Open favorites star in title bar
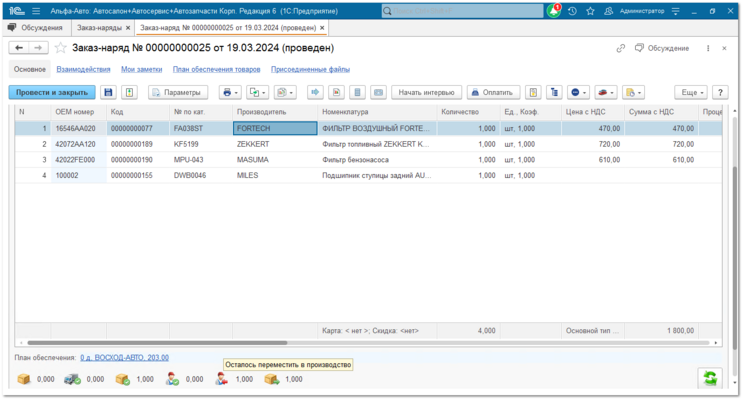This screenshot has width=743, height=400. coord(590,10)
